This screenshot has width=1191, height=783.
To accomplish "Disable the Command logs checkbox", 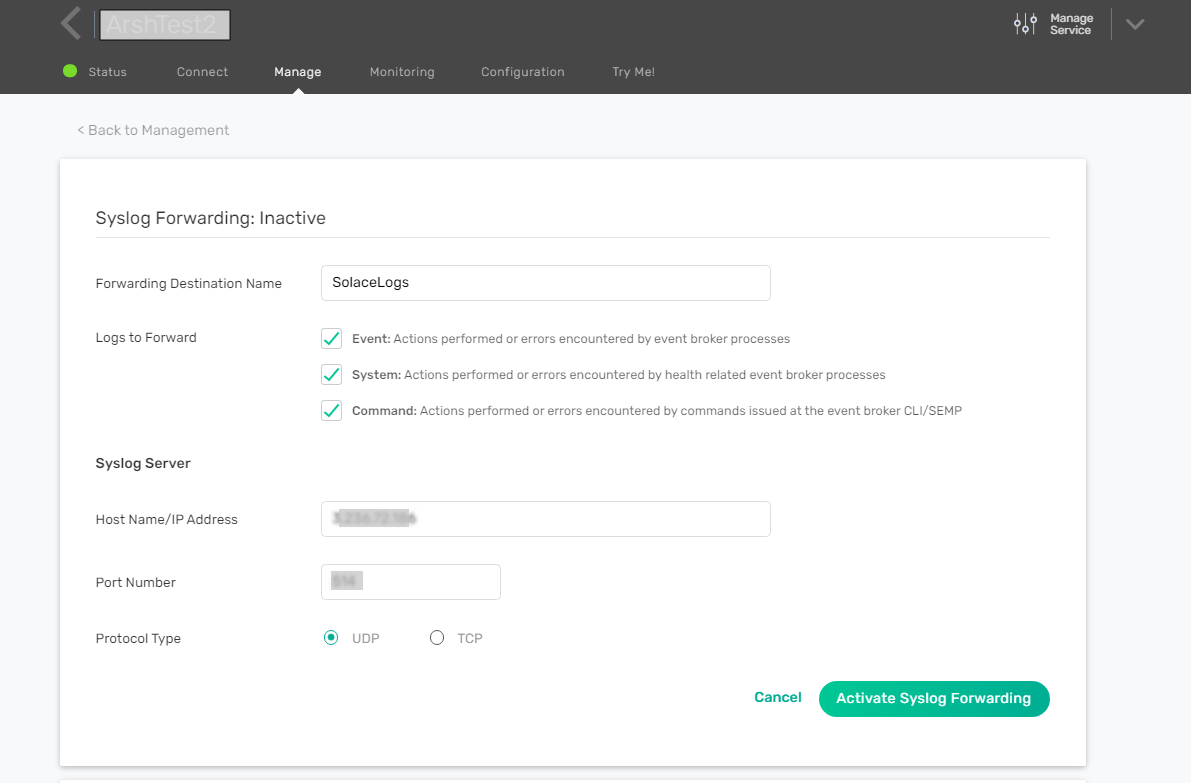I will (332, 411).
